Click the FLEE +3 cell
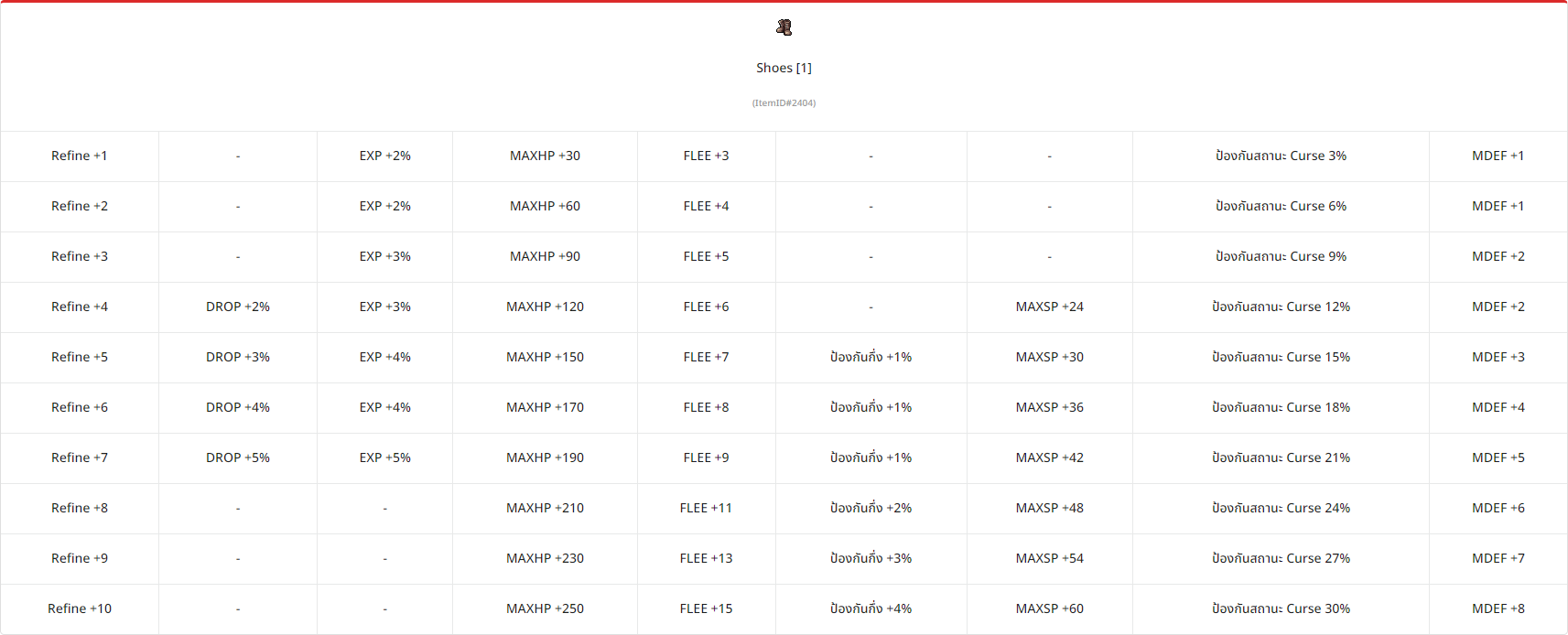The width and height of the screenshot is (1568, 635). point(706,156)
